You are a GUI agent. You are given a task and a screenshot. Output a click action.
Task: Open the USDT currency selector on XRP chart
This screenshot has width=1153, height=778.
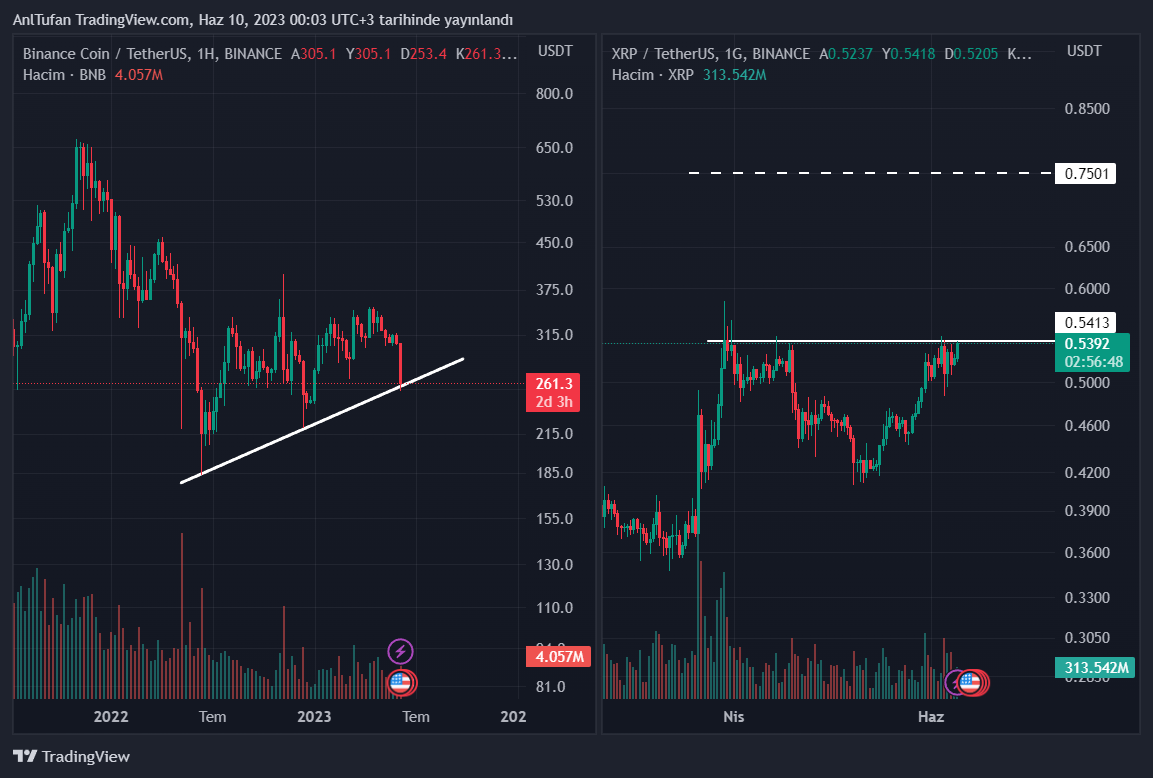tap(1084, 51)
